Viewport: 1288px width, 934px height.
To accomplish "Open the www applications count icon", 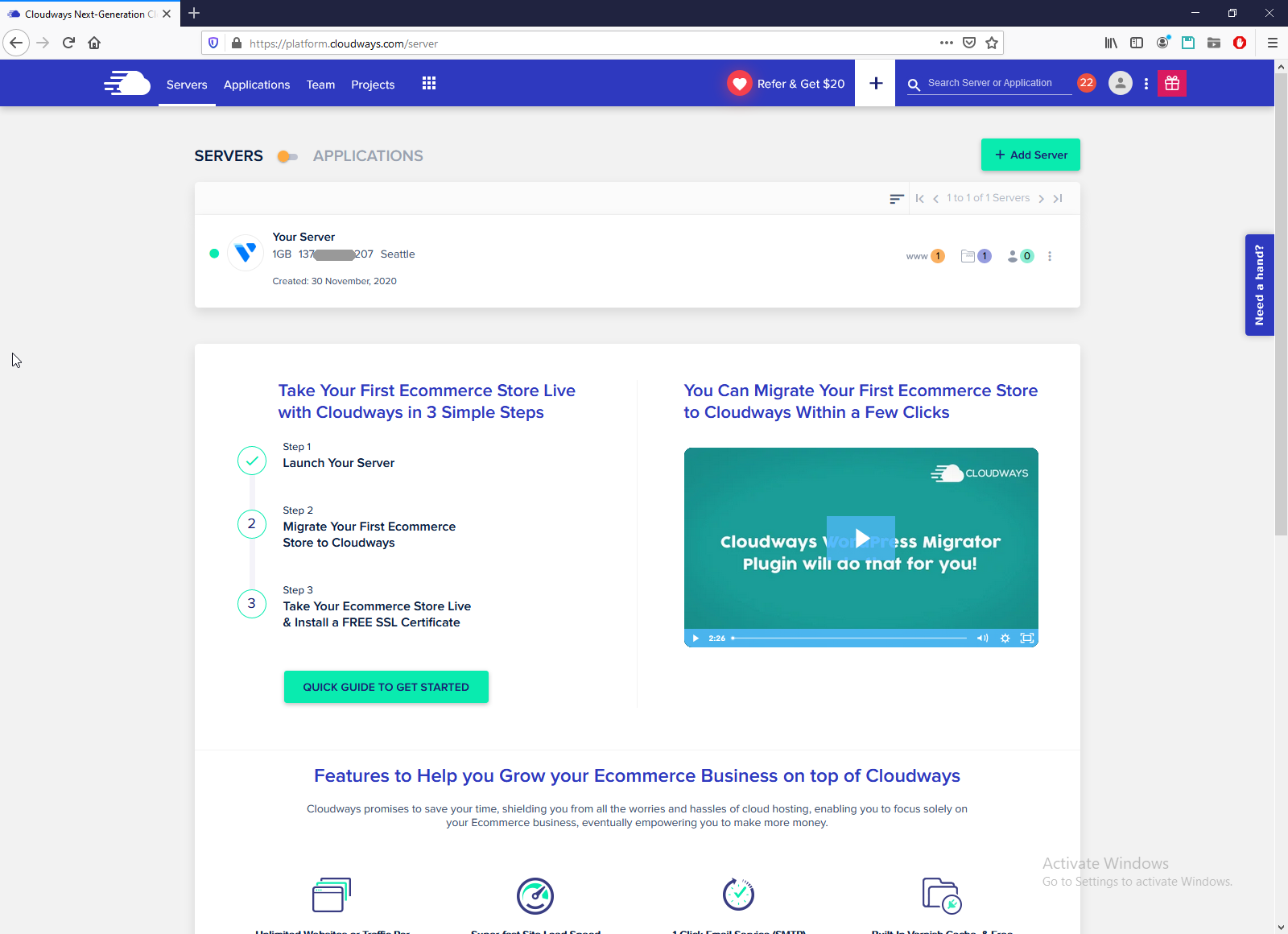I will tap(925, 256).
